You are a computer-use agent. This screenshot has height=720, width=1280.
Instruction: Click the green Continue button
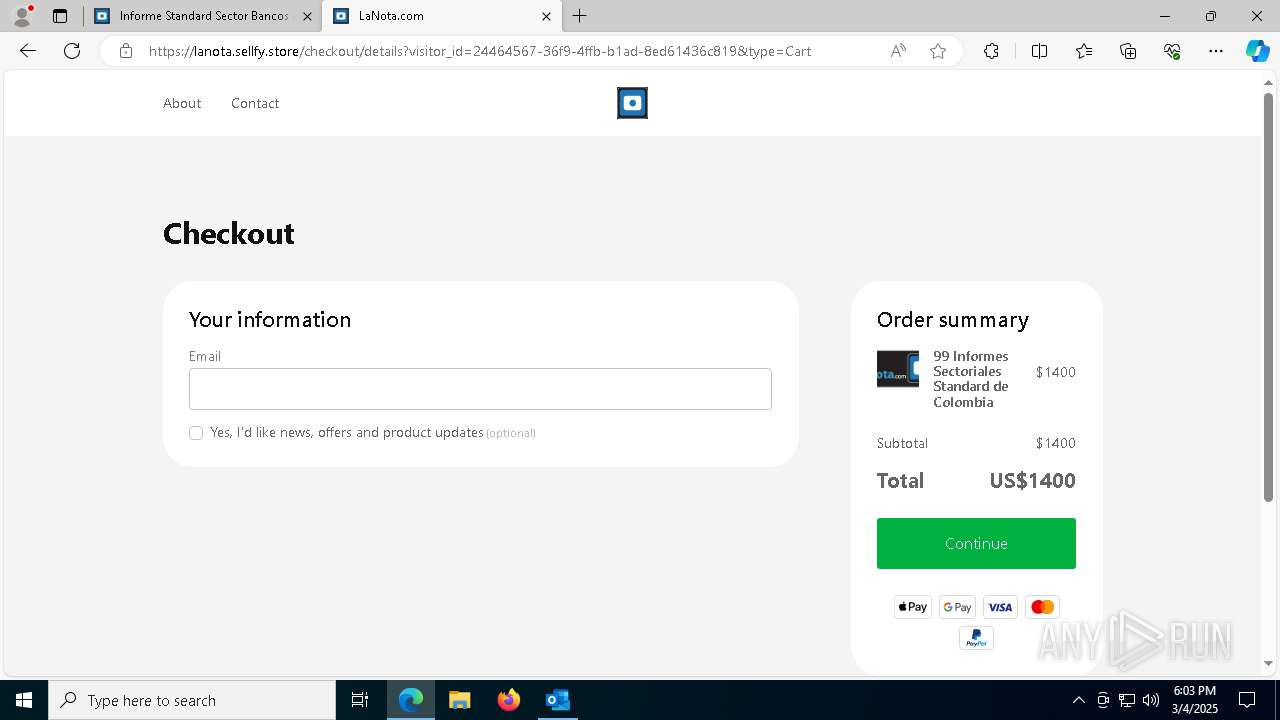[976, 543]
